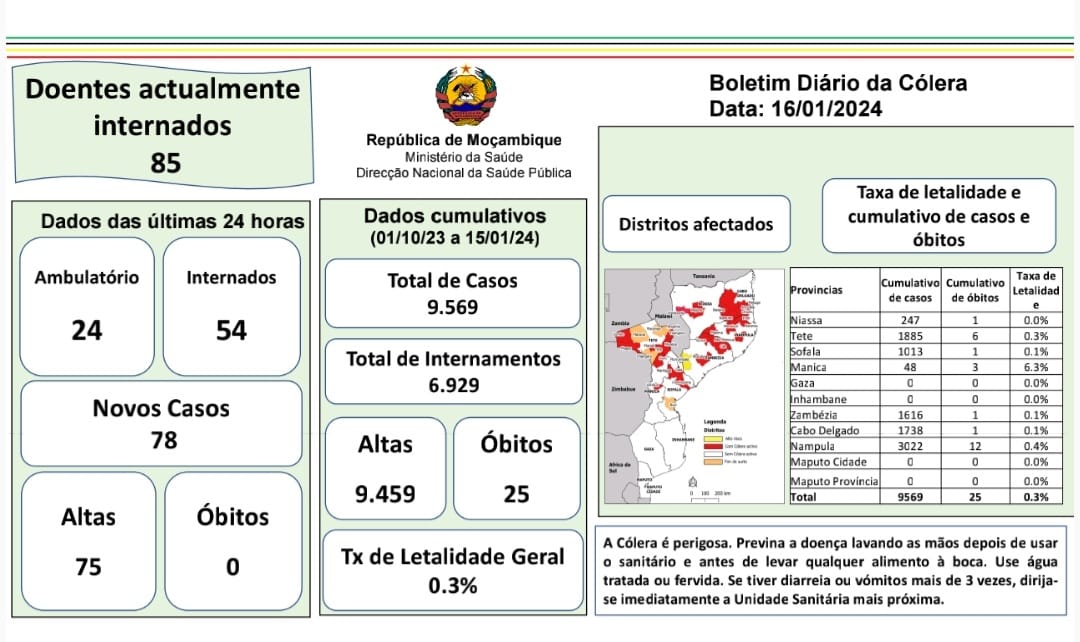Select the red legend swatch on the map

tap(713, 446)
